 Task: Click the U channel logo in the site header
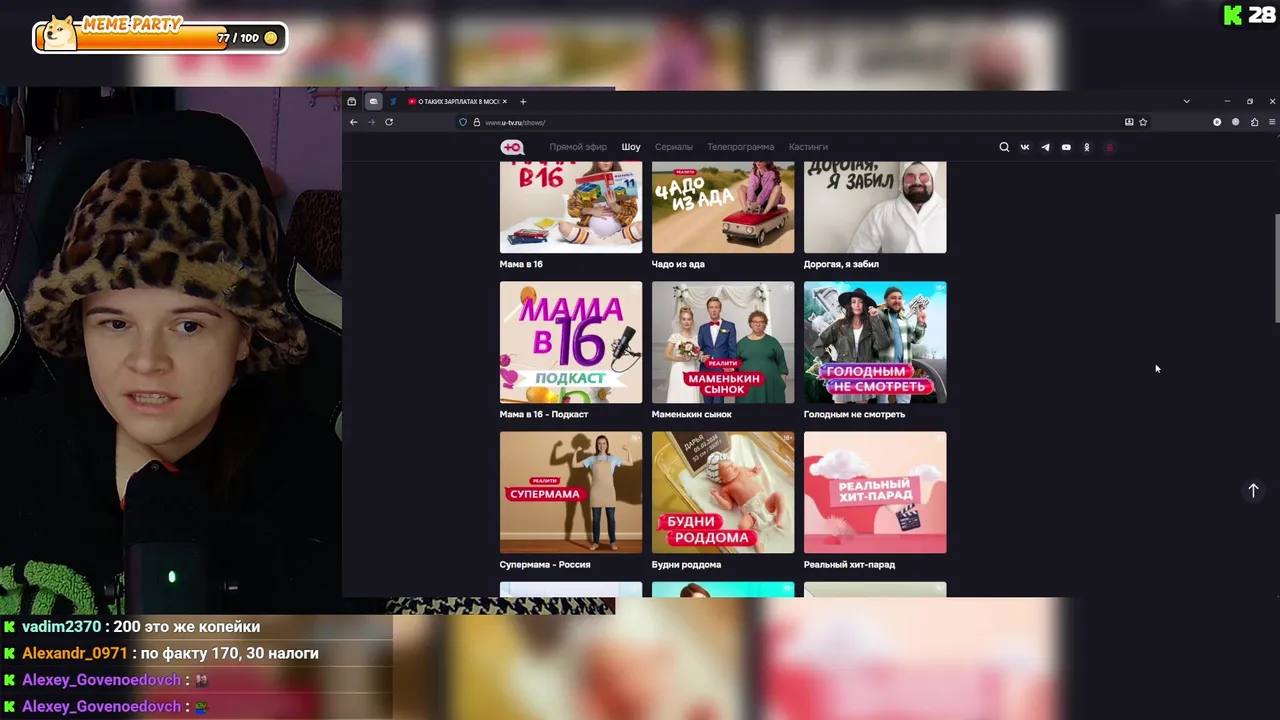[512, 147]
